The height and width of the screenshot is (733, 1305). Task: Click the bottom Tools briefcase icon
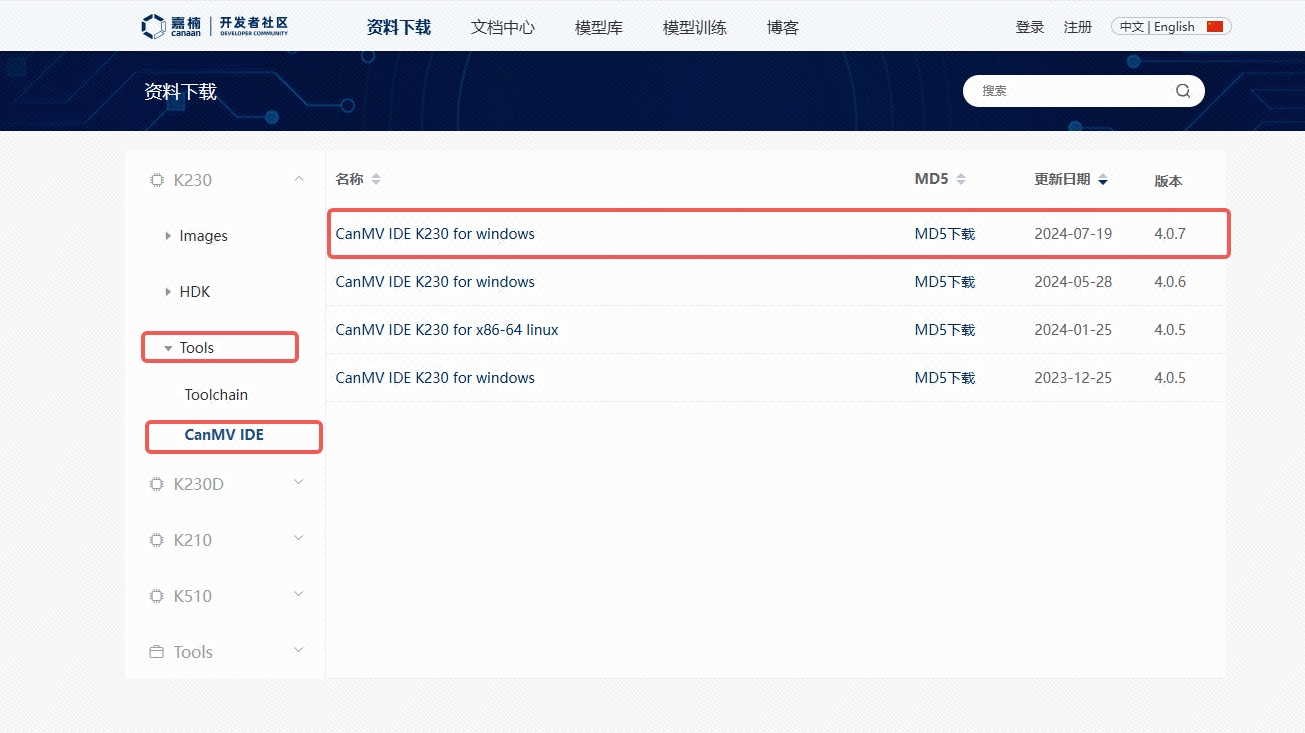pos(157,652)
